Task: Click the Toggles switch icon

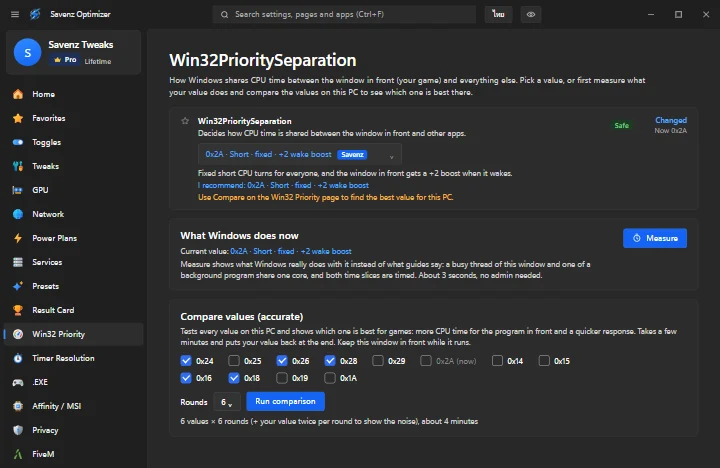Action: pyautogui.click(x=18, y=142)
